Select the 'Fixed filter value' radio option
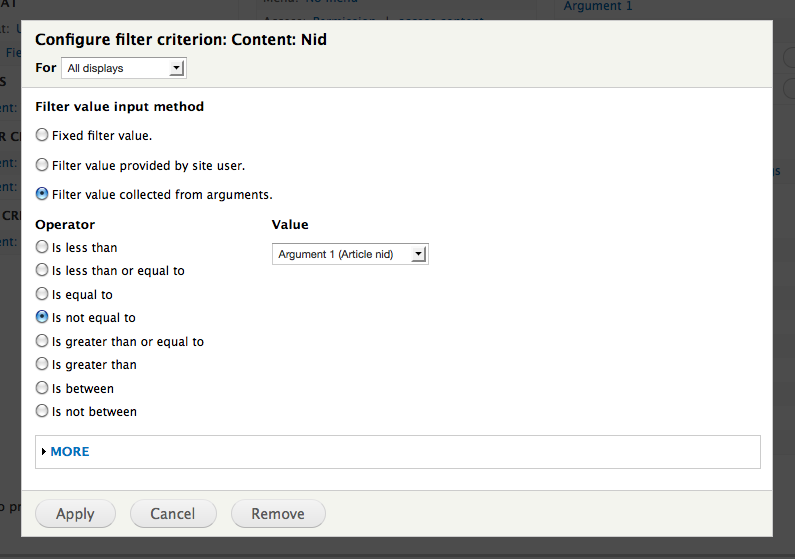 (42, 135)
